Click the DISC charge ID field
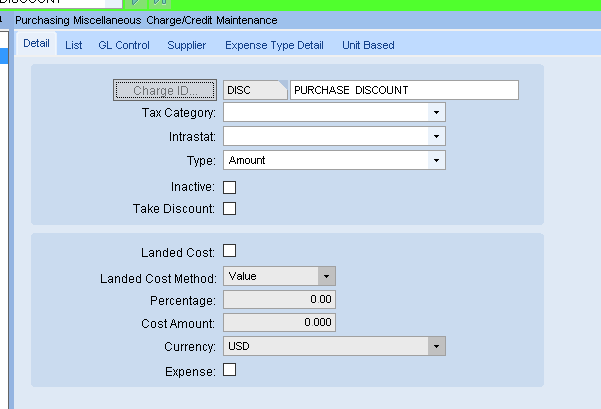601x409 pixels. click(x=255, y=90)
